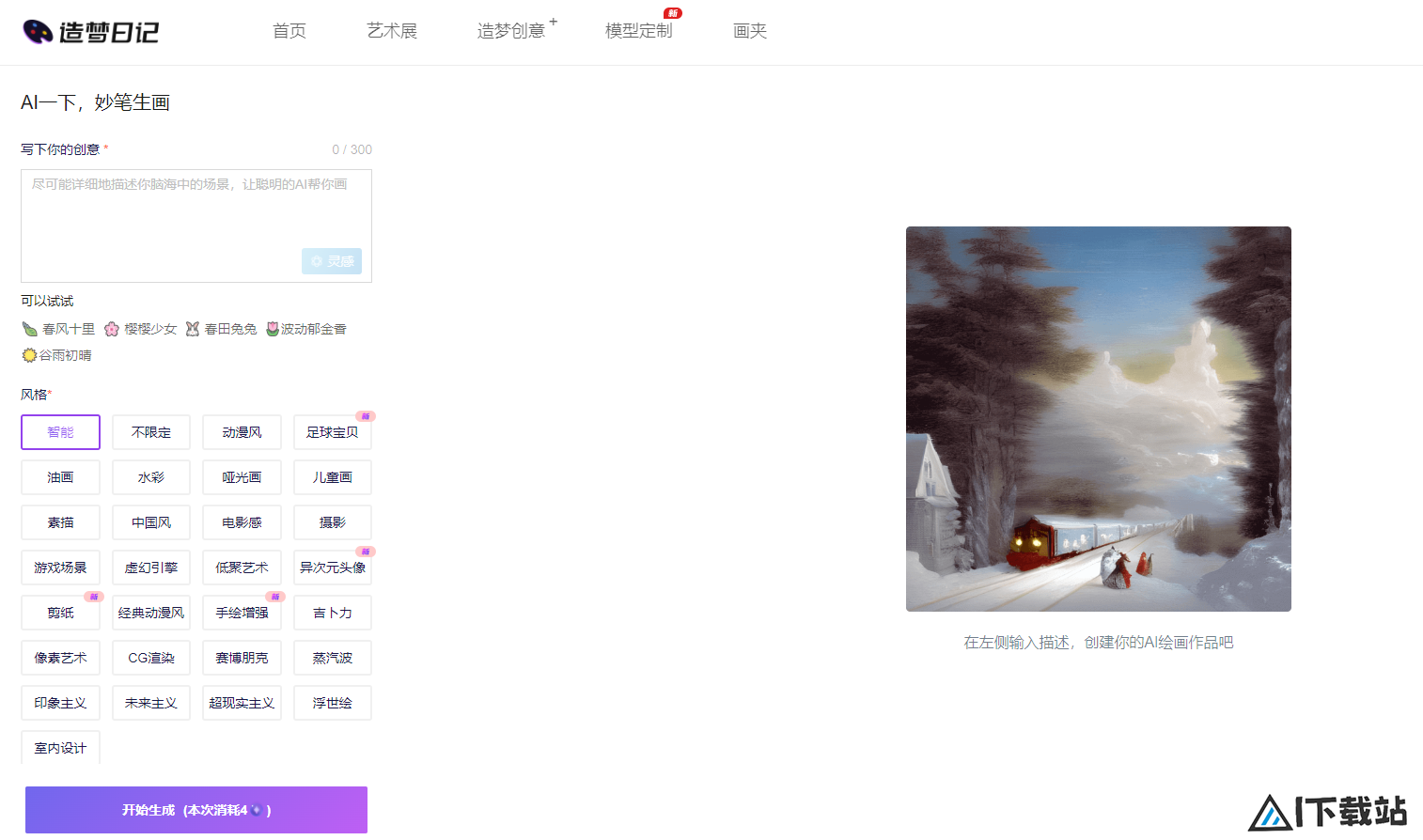
Task: Open the 画夹 navigation tab
Action: (x=750, y=31)
